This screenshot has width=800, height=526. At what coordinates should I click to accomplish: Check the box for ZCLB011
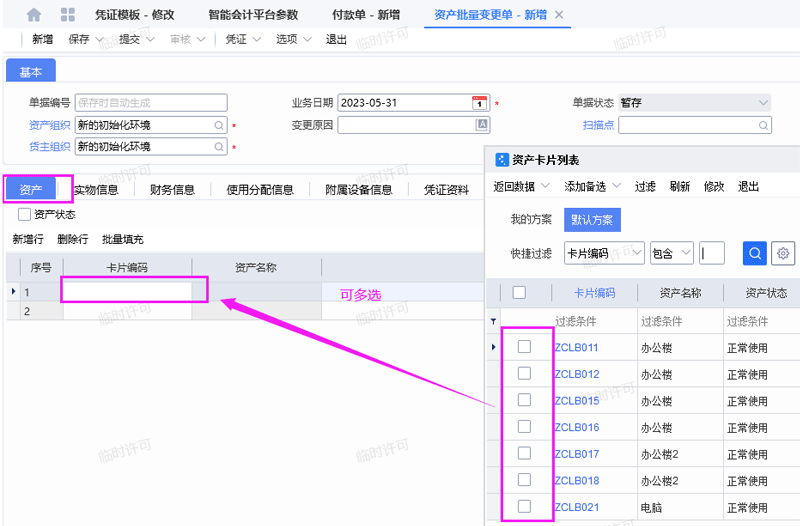point(524,347)
